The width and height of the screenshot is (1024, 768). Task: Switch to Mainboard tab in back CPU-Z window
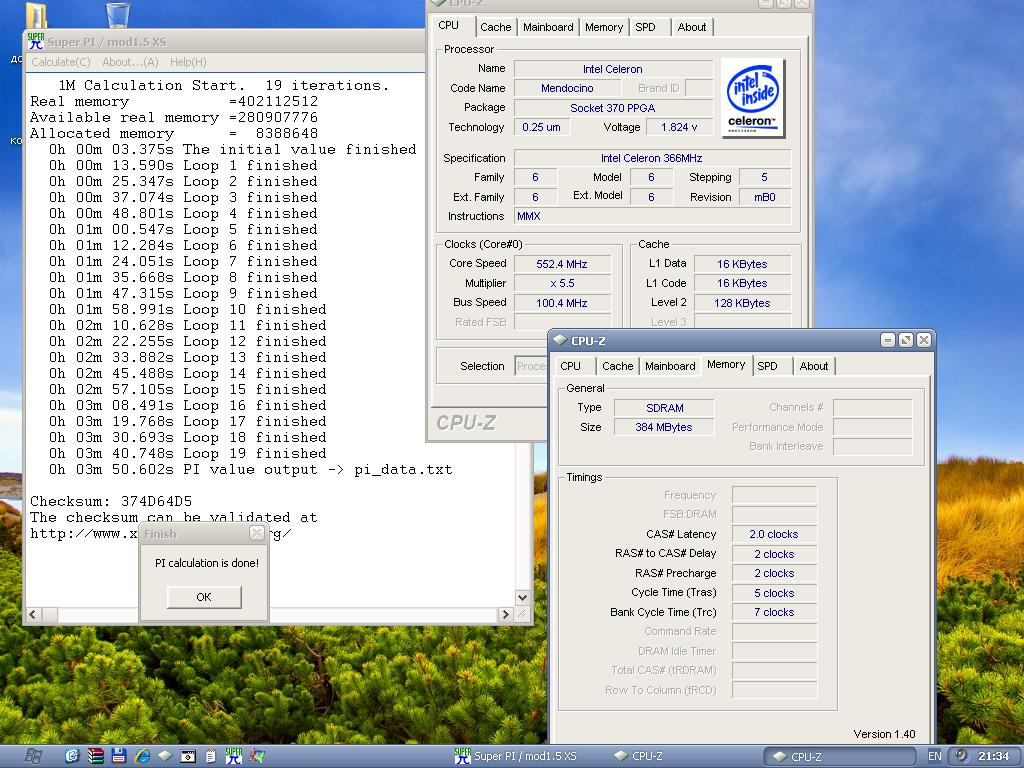point(548,27)
